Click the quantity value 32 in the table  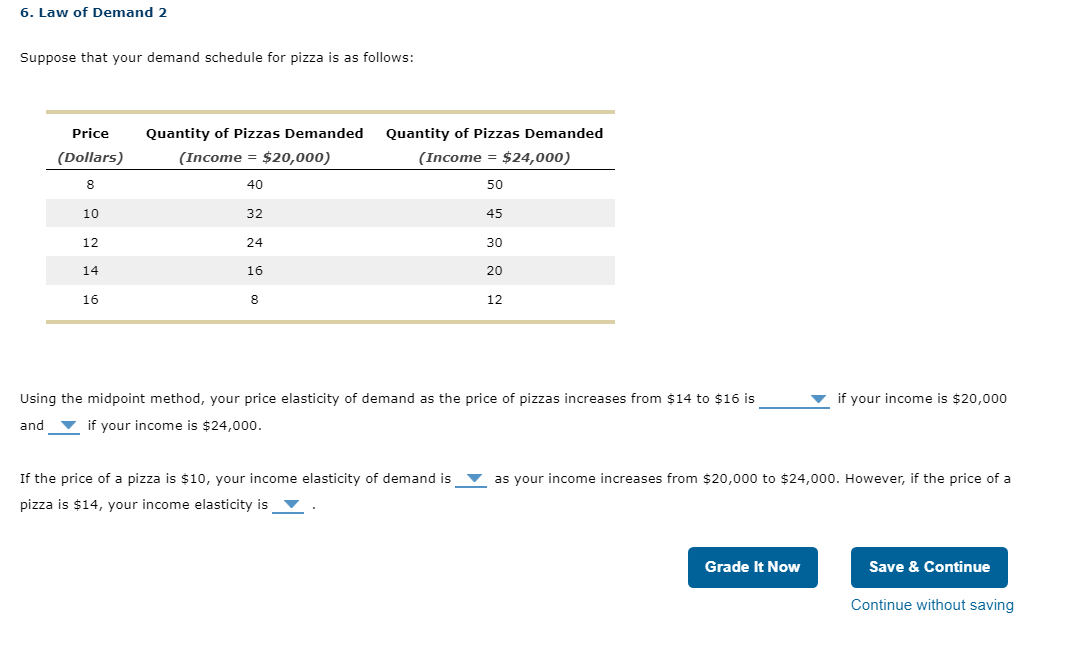click(x=255, y=213)
